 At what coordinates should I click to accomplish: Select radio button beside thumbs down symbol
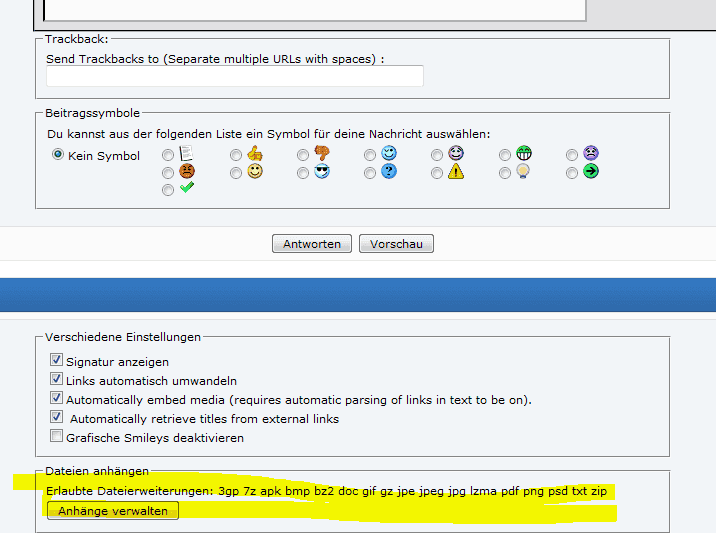(303, 155)
